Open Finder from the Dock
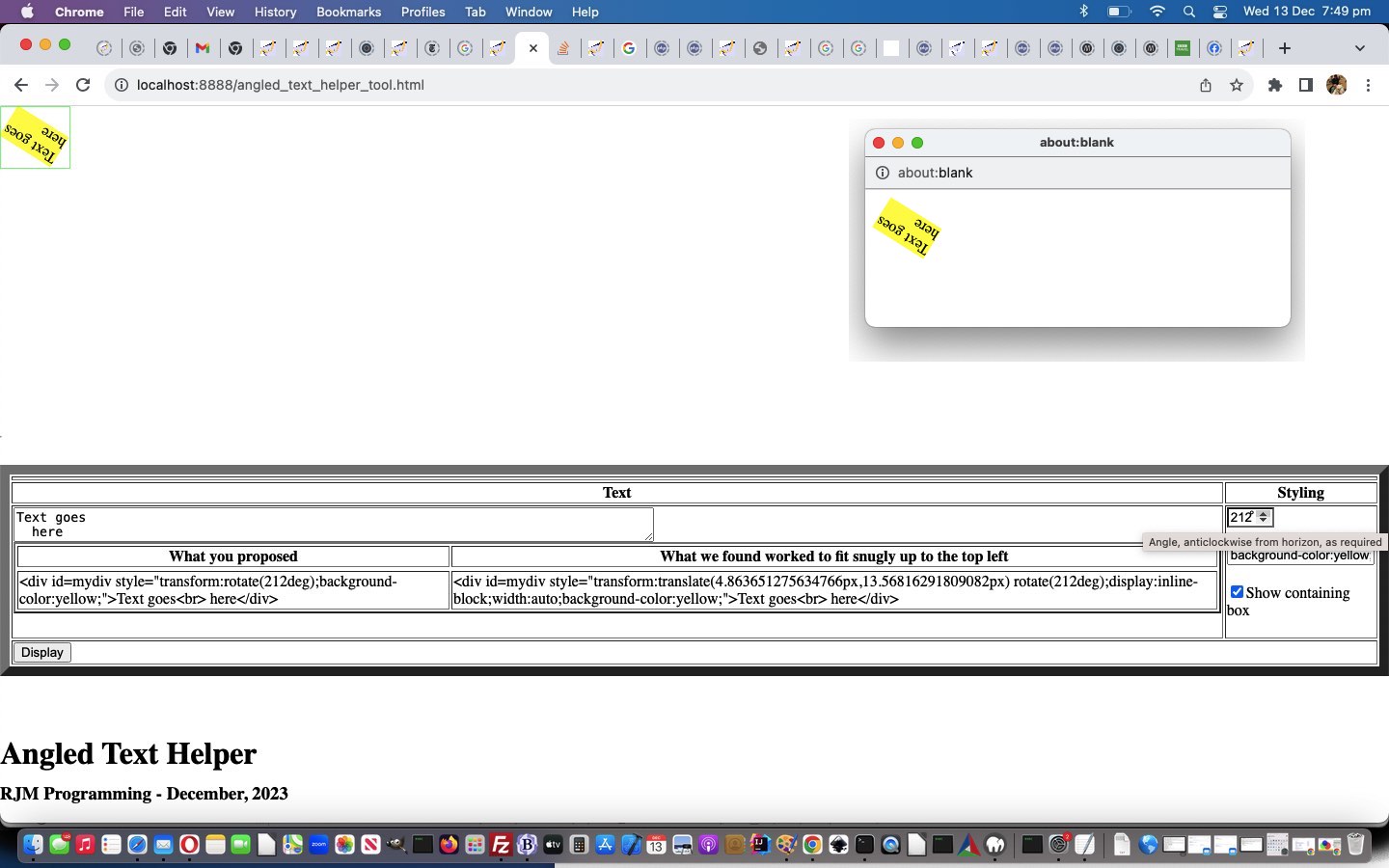1389x868 pixels. 33,845
